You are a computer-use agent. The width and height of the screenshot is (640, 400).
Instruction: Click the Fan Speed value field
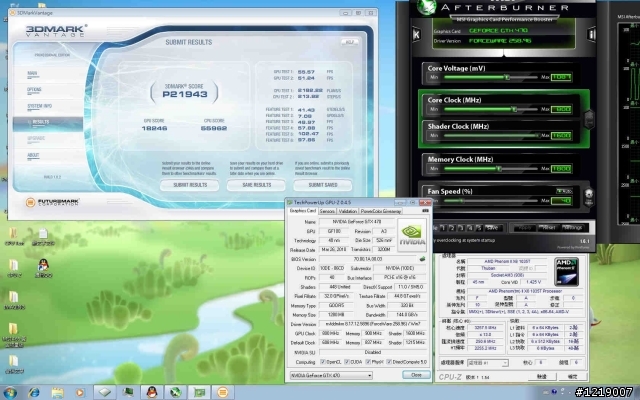point(561,200)
